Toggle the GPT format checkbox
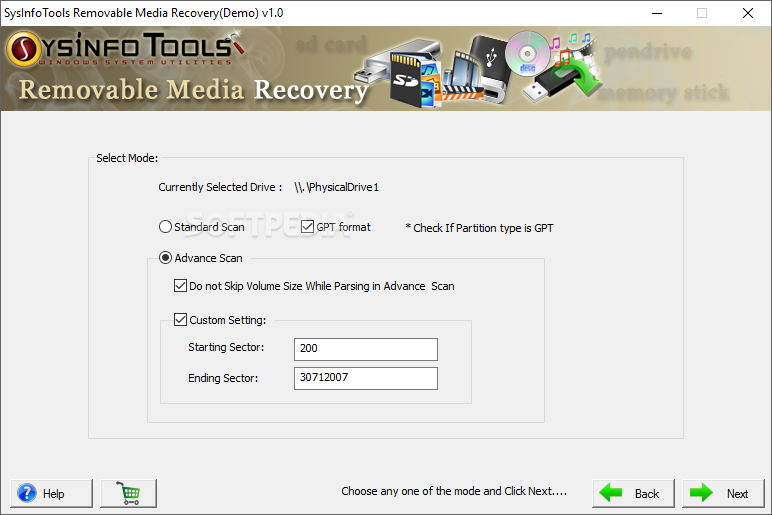772x515 pixels. click(307, 227)
